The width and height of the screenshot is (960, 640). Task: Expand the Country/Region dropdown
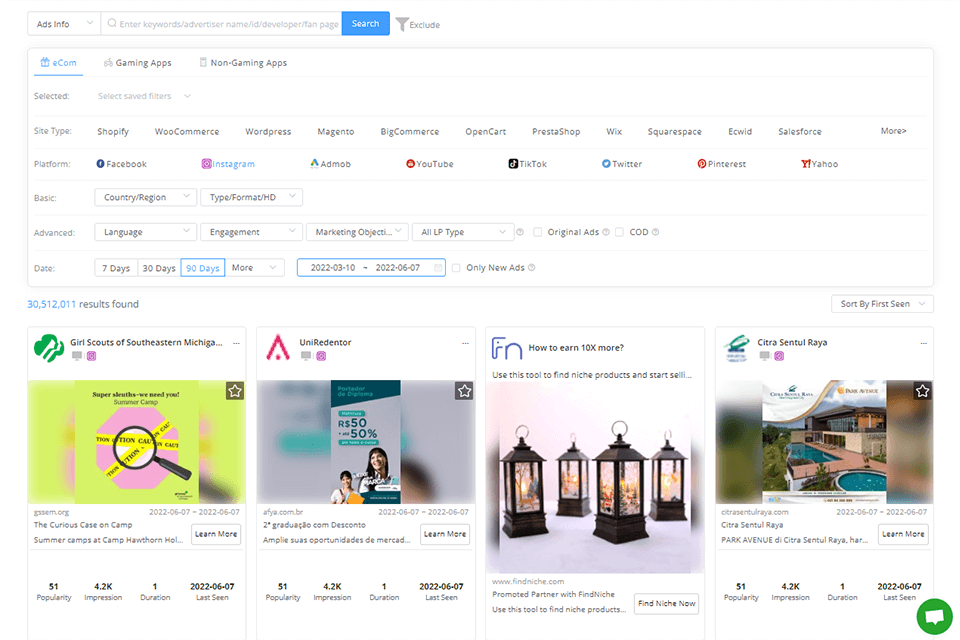point(144,198)
